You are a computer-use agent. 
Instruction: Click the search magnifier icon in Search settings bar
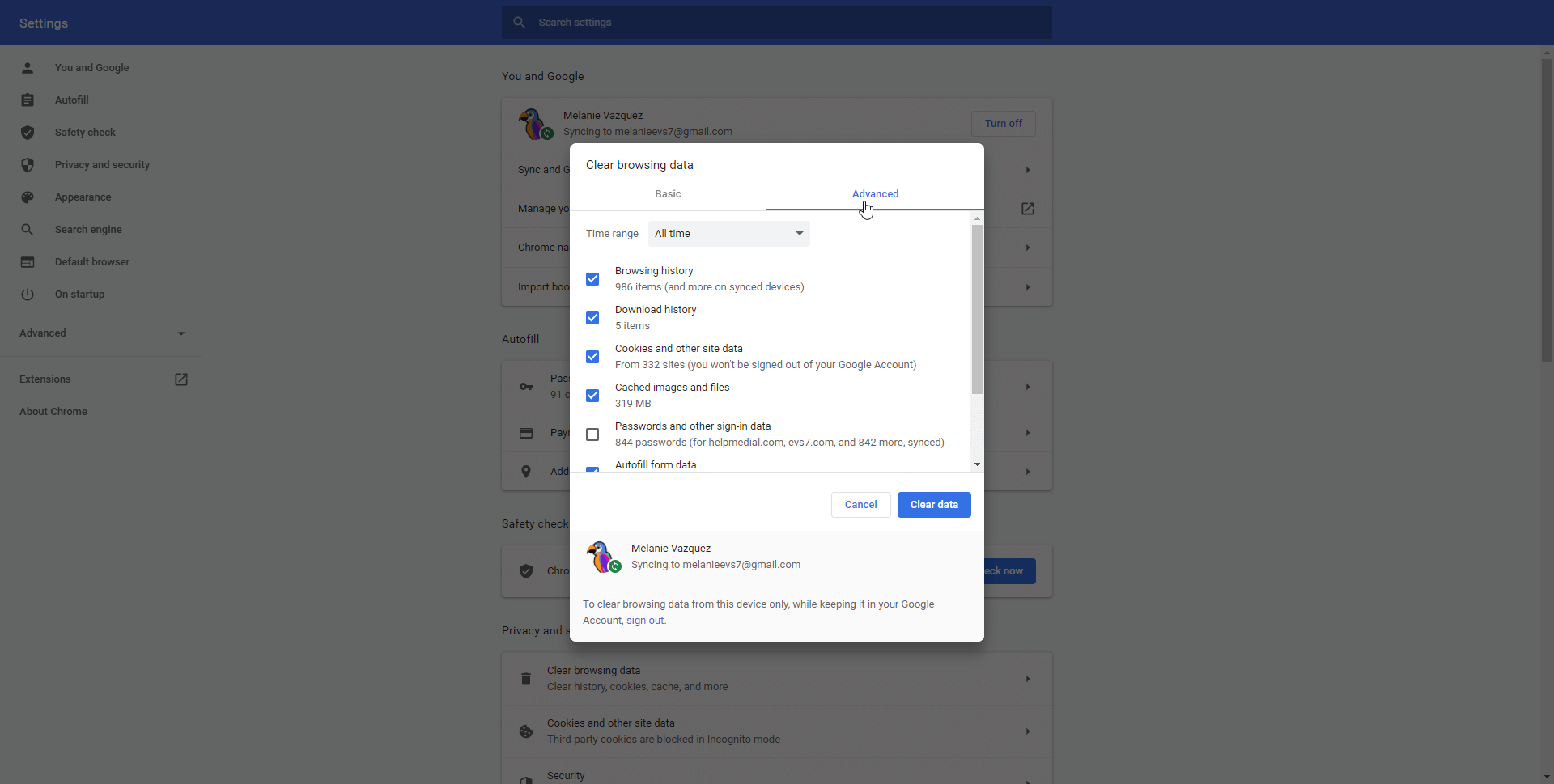(x=520, y=23)
